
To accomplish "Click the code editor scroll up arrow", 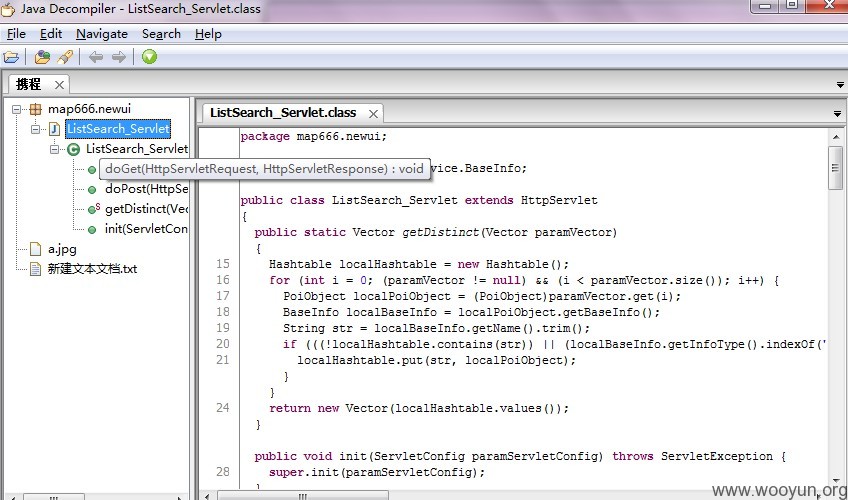I will (836, 137).
